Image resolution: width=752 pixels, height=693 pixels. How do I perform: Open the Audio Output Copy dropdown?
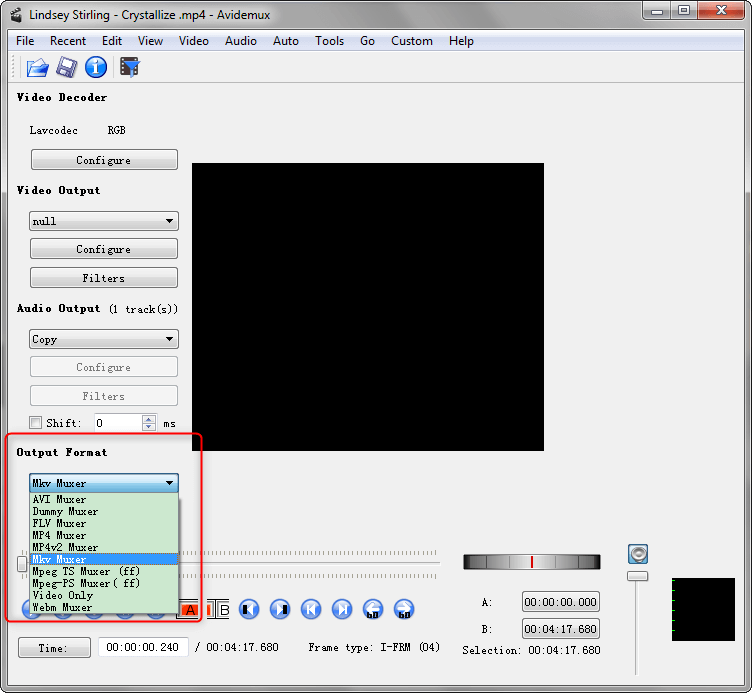point(104,339)
